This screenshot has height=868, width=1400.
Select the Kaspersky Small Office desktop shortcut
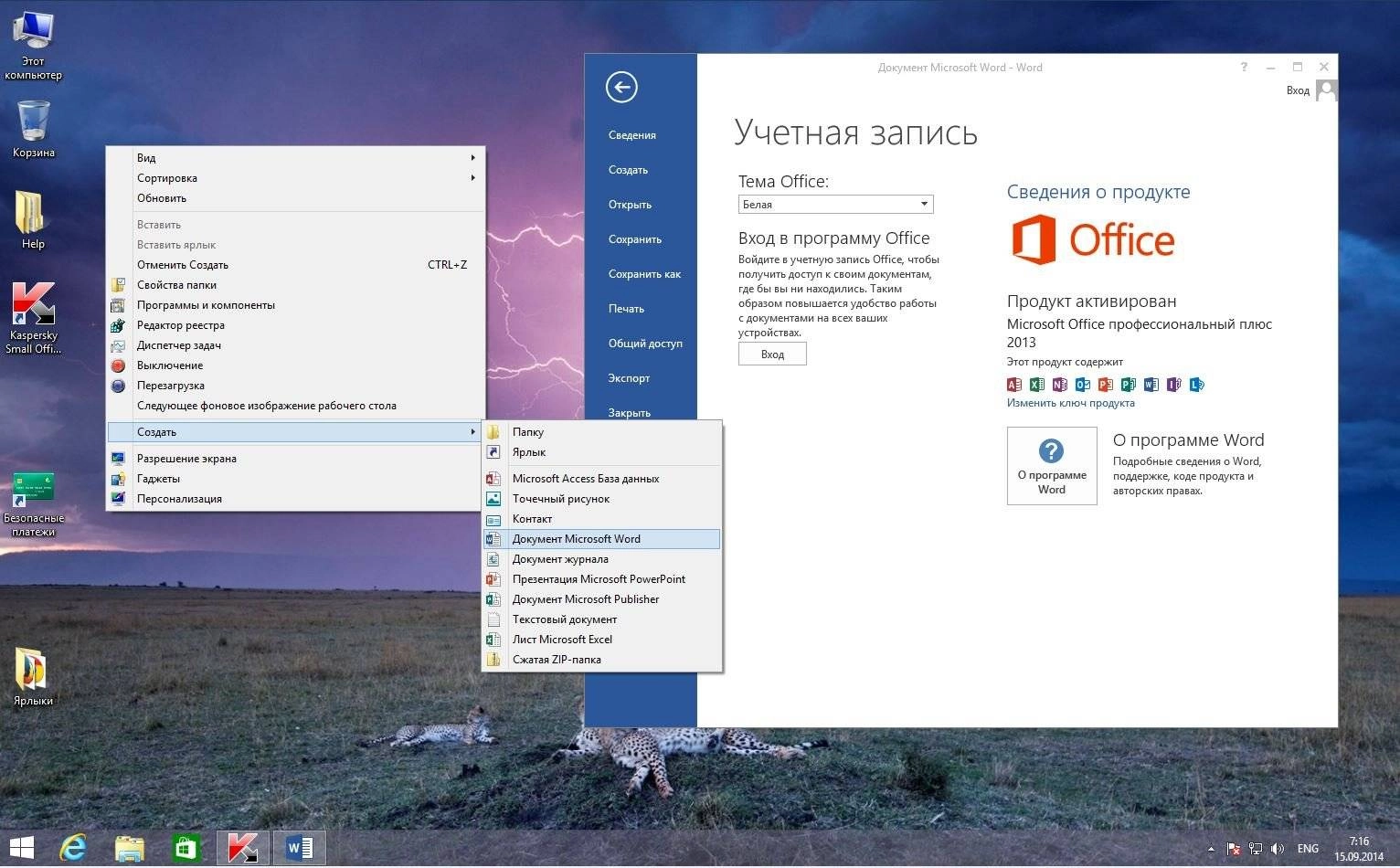click(x=34, y=318)
